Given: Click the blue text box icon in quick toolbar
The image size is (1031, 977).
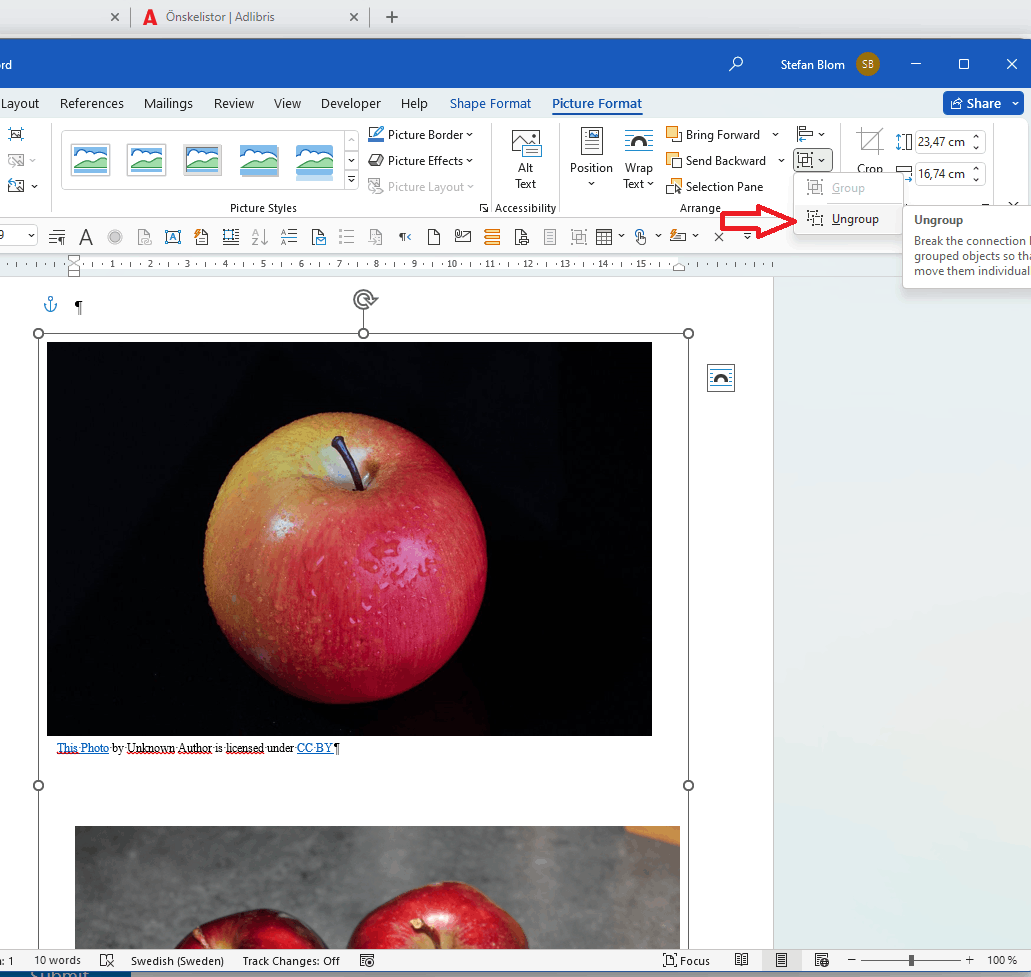Looking at the screenshot, I should click(173, 237).
